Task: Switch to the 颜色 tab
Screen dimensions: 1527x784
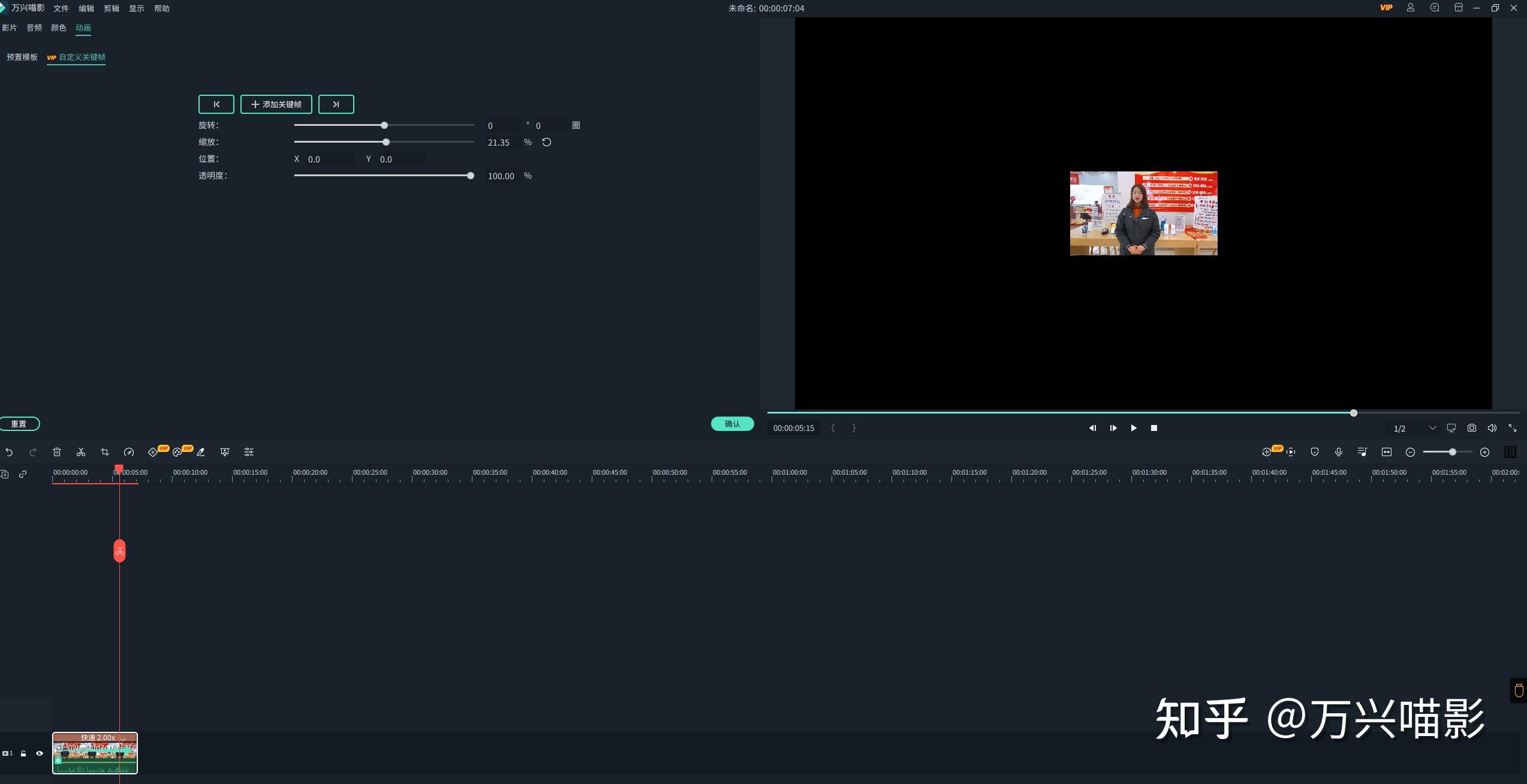Action: [59, 28]
